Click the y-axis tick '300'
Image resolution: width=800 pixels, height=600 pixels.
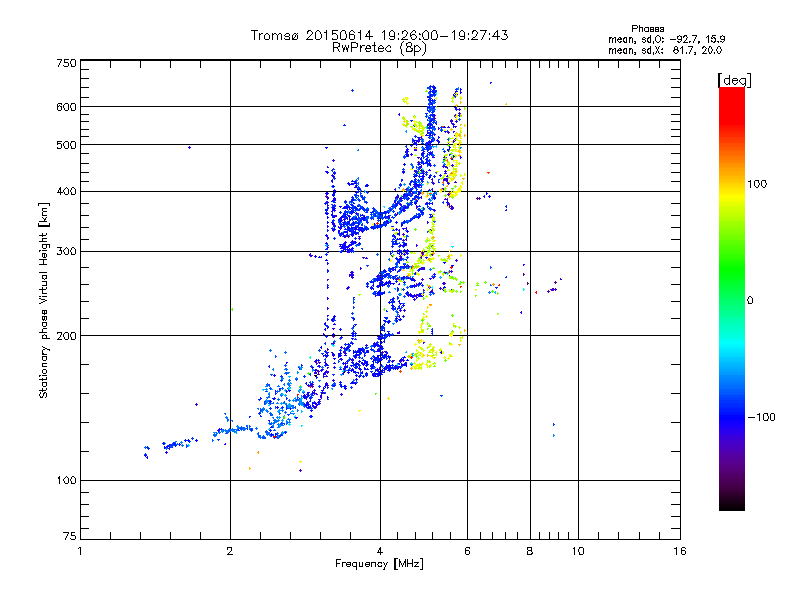66,252
